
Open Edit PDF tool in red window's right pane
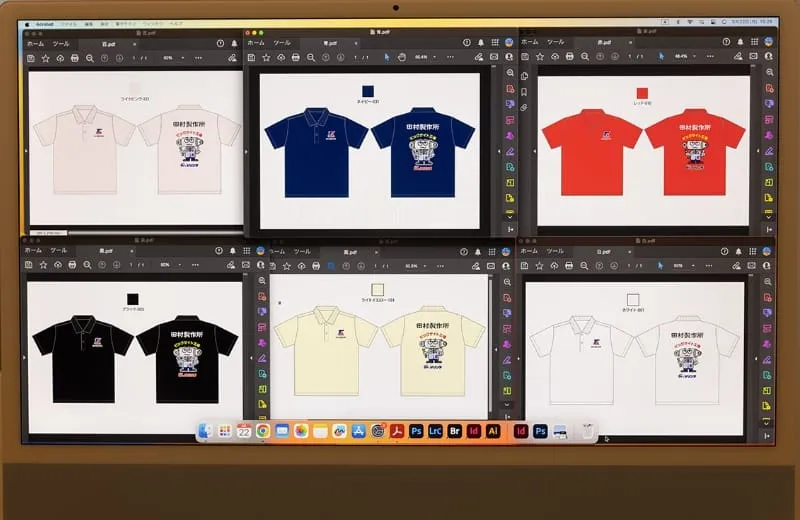769,119
